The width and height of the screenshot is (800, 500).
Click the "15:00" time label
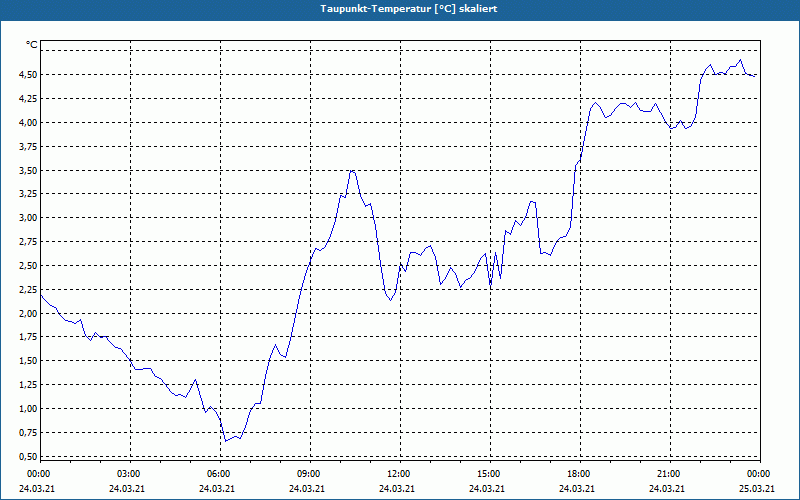[490, 474]
